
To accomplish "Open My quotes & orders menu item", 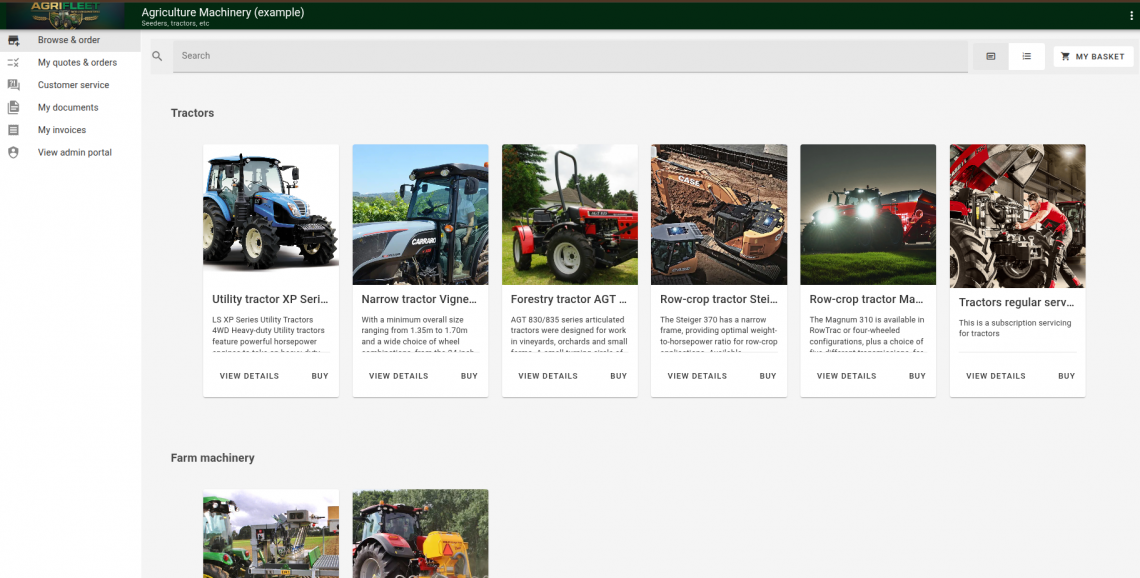I will click(70, 63).
